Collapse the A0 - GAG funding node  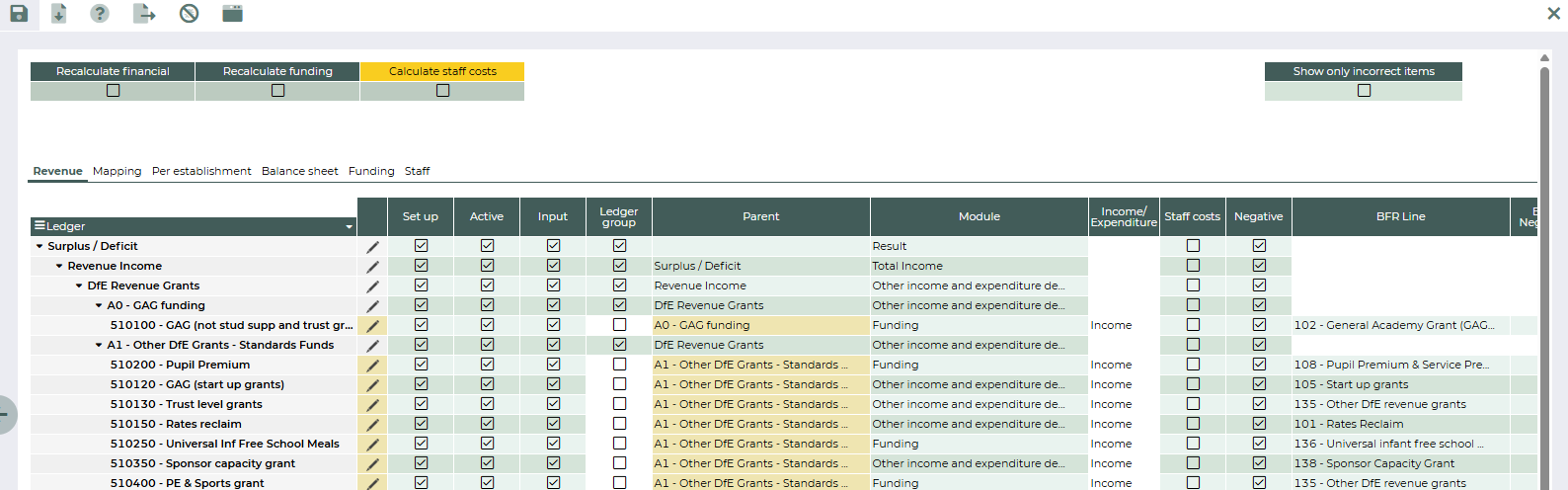pos(99,305)
